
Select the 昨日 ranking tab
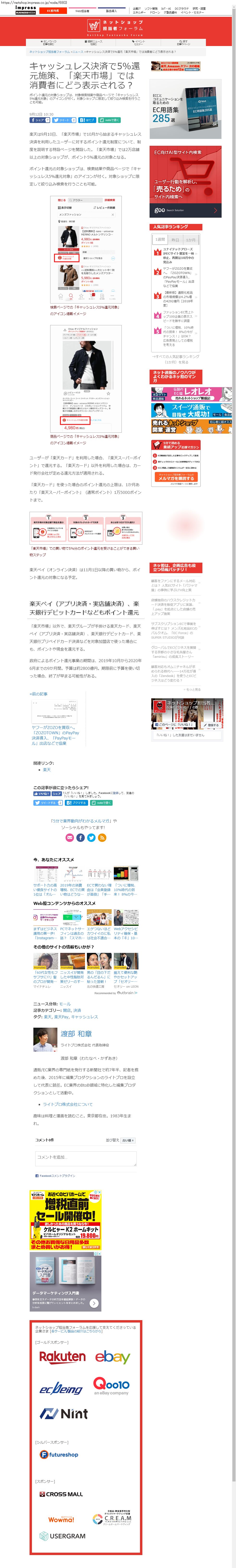176,240
